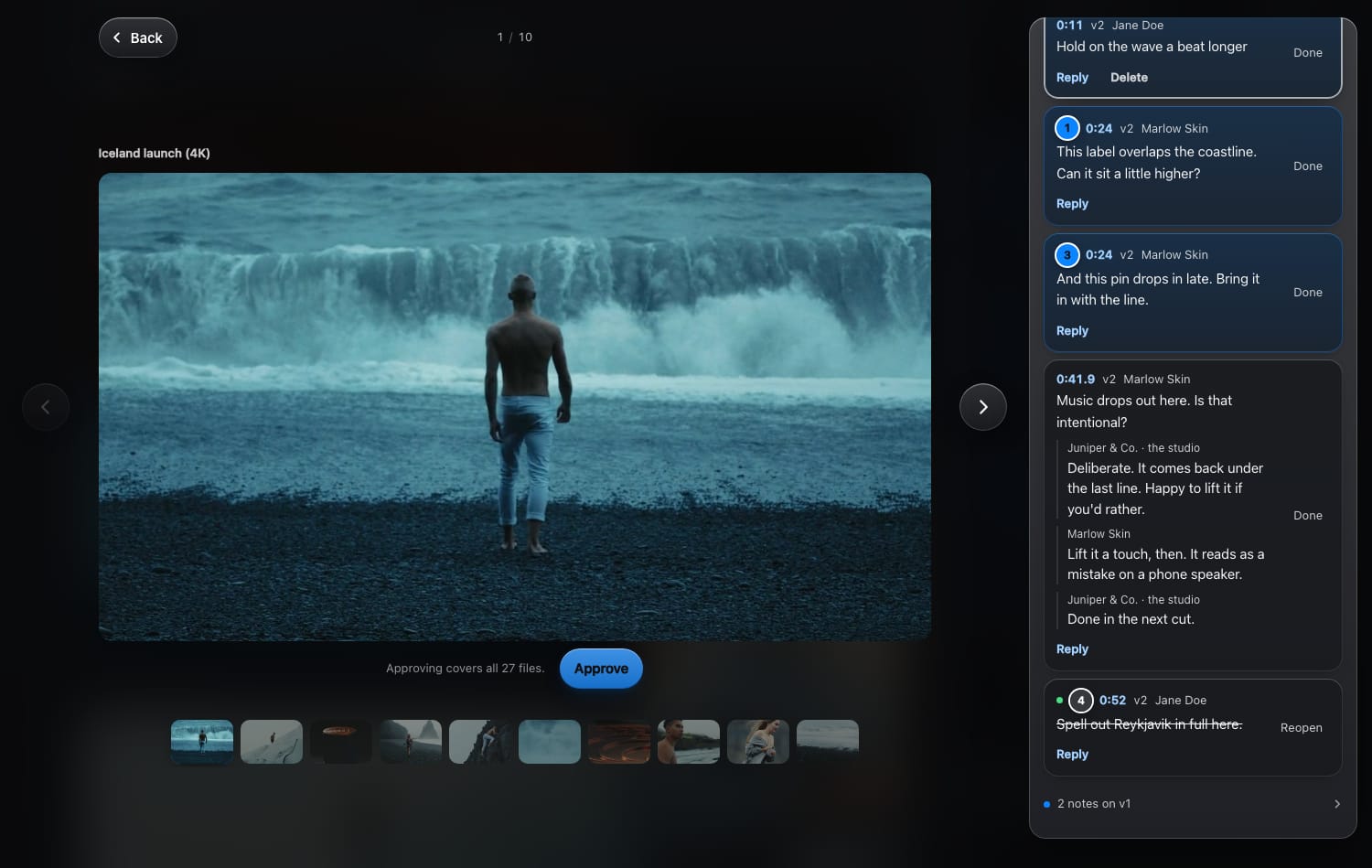
Task: Click the dimmed previous-file left arrow
Action: point(46,407)
